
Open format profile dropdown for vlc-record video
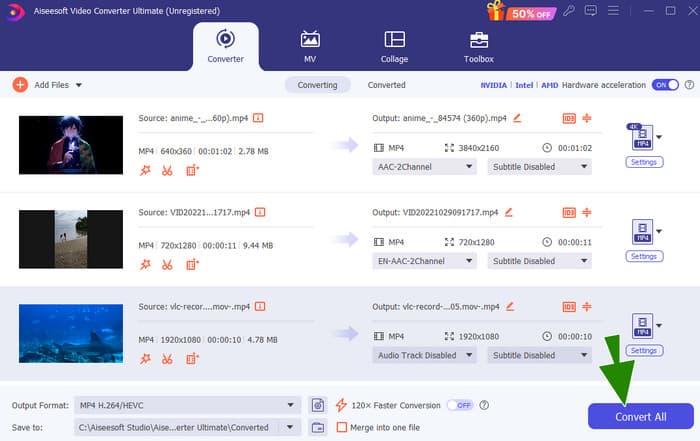coord(659,325)
